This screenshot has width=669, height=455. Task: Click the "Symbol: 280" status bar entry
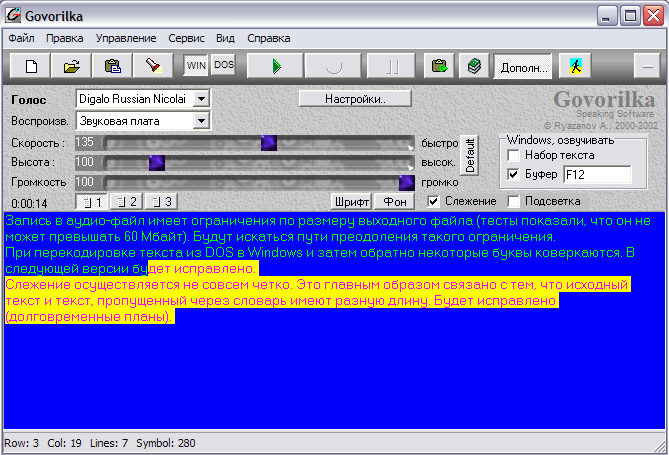(x=166, y=443)
